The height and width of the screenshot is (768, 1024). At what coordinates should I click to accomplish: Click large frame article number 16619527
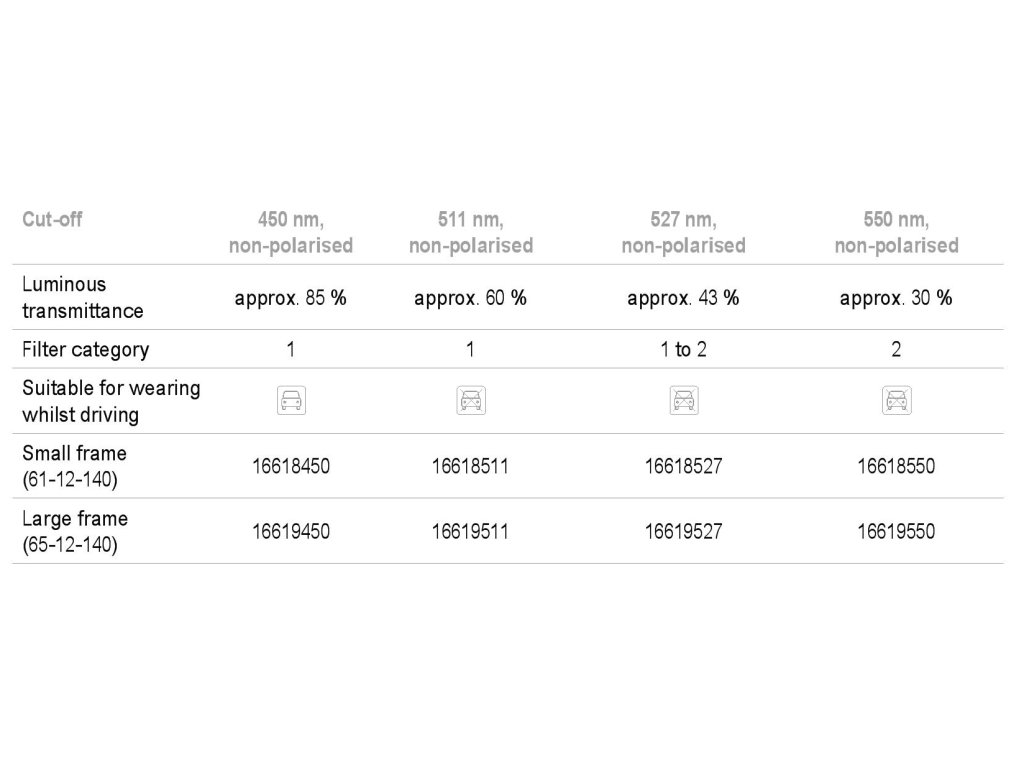coord(683,531)
